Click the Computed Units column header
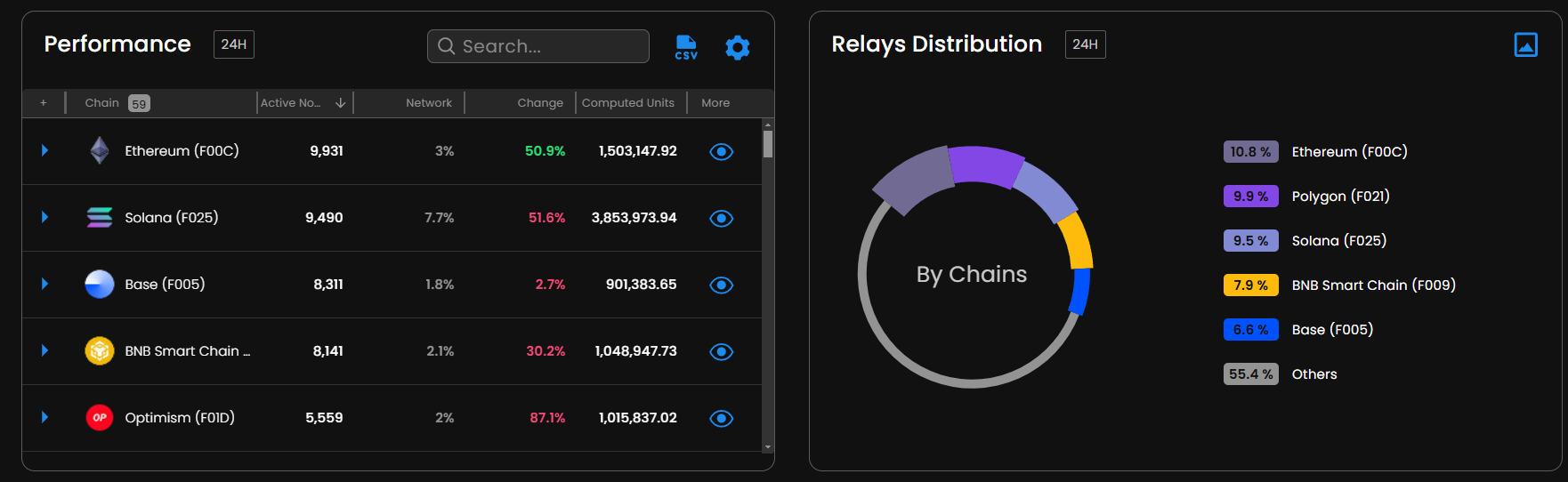The image size is (1568, 482). click(x=627, y=103)
